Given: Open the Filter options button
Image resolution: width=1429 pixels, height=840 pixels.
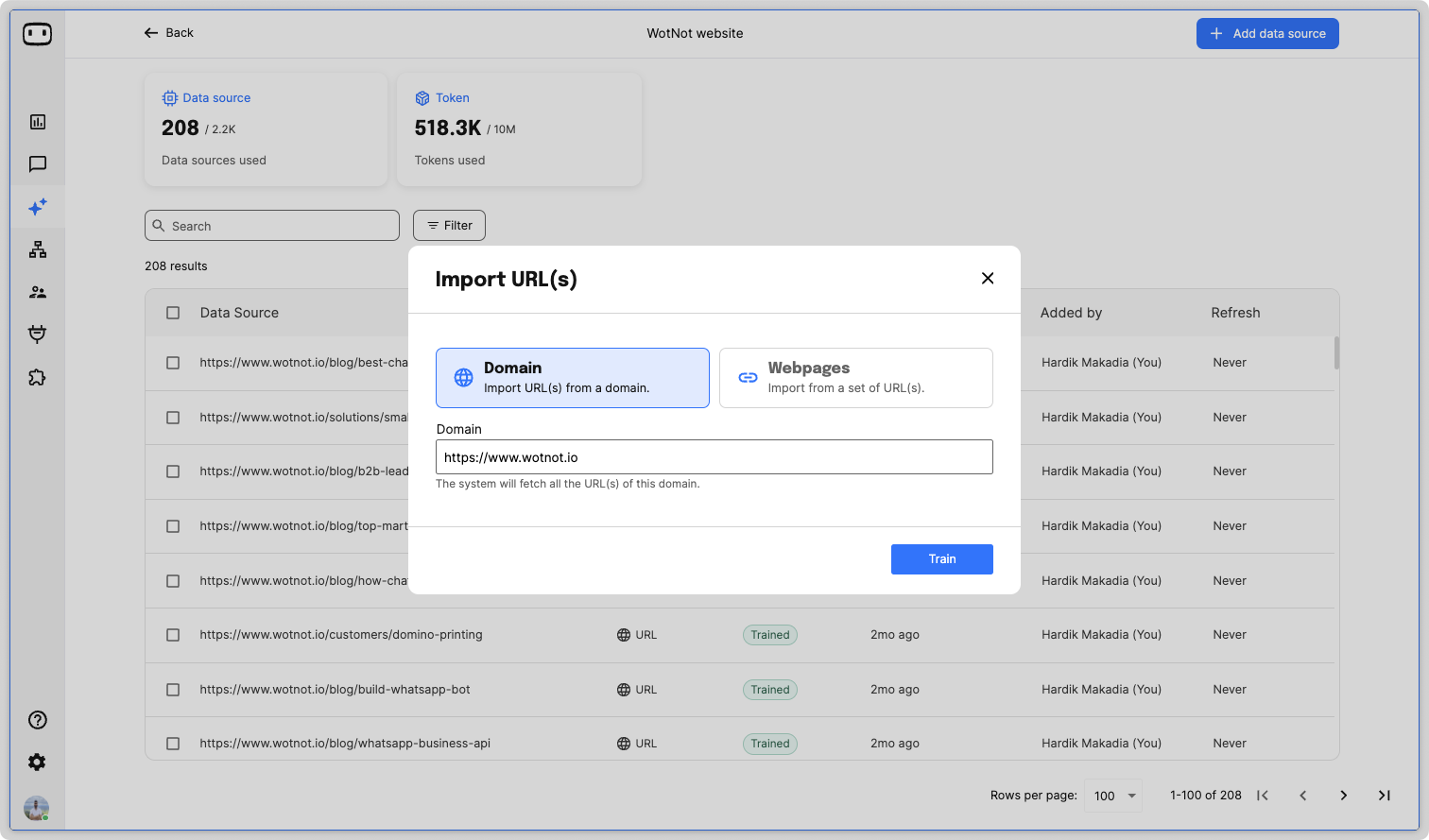Looking at the screenshot, I should [449, 226].
